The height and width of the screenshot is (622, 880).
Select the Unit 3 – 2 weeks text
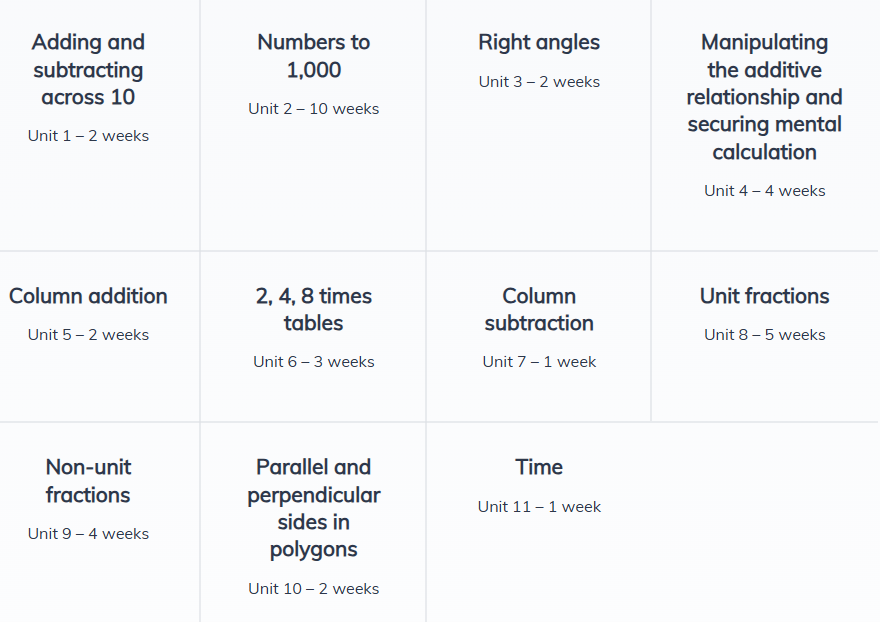539,82
